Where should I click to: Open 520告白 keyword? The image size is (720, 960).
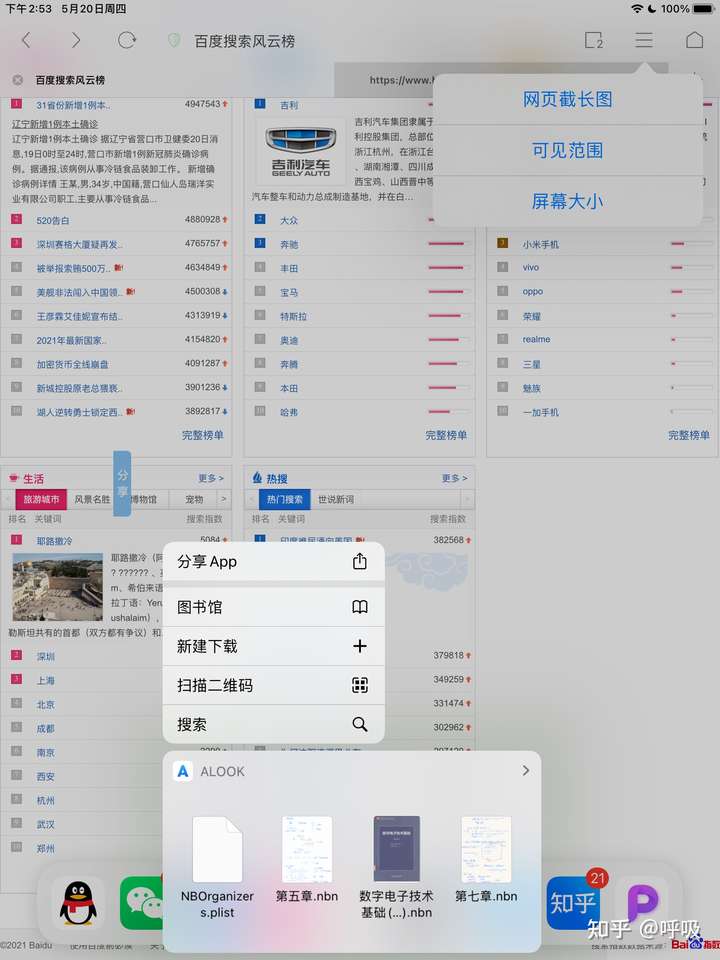(x=53, y=220)
